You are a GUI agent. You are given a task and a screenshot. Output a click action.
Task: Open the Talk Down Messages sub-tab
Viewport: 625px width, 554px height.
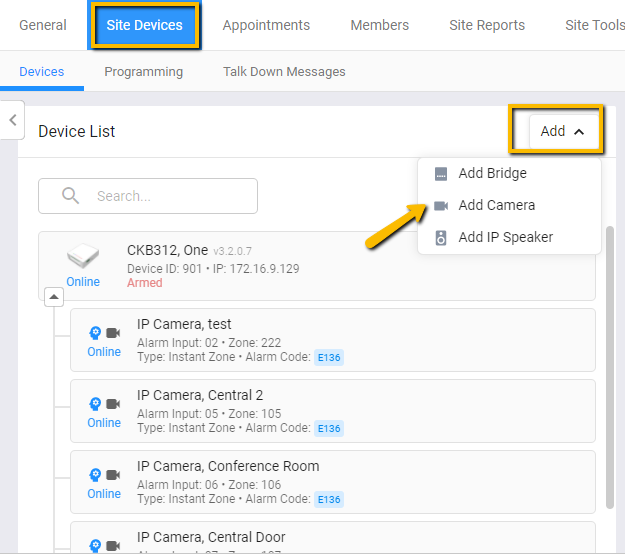pyautogui.click(x=284, y=72)
